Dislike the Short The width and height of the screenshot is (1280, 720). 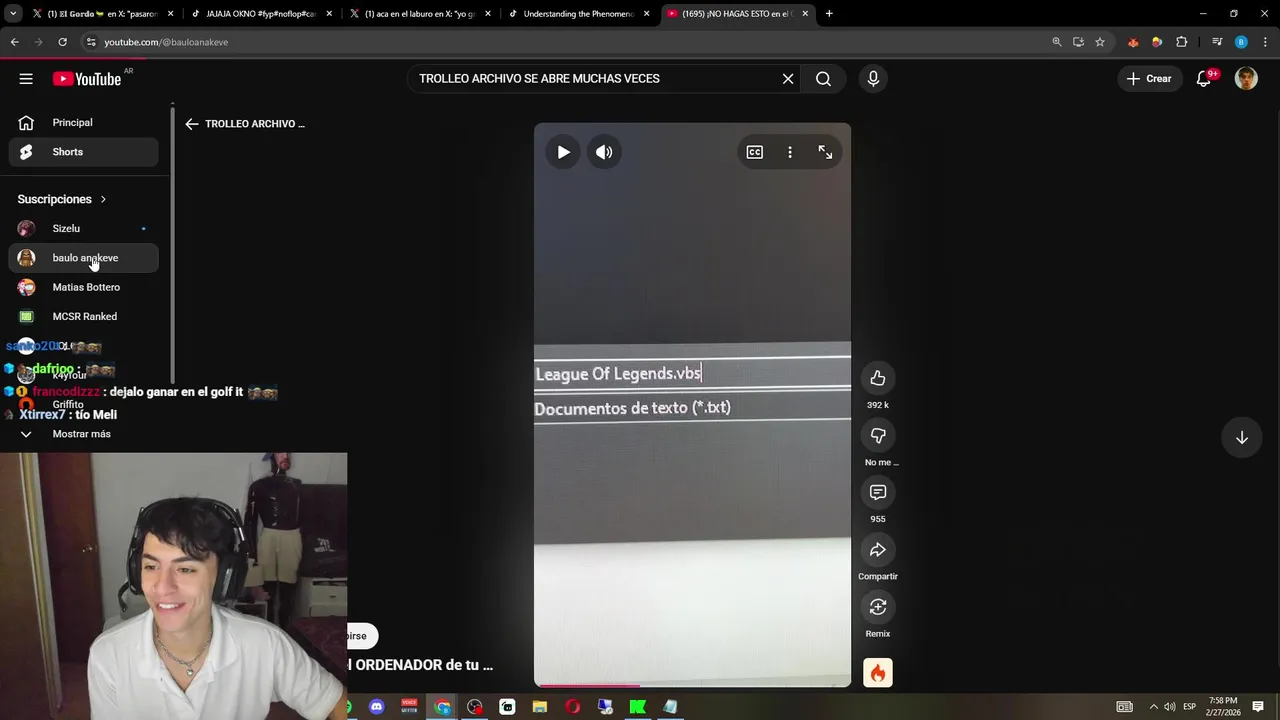(878, 435)
